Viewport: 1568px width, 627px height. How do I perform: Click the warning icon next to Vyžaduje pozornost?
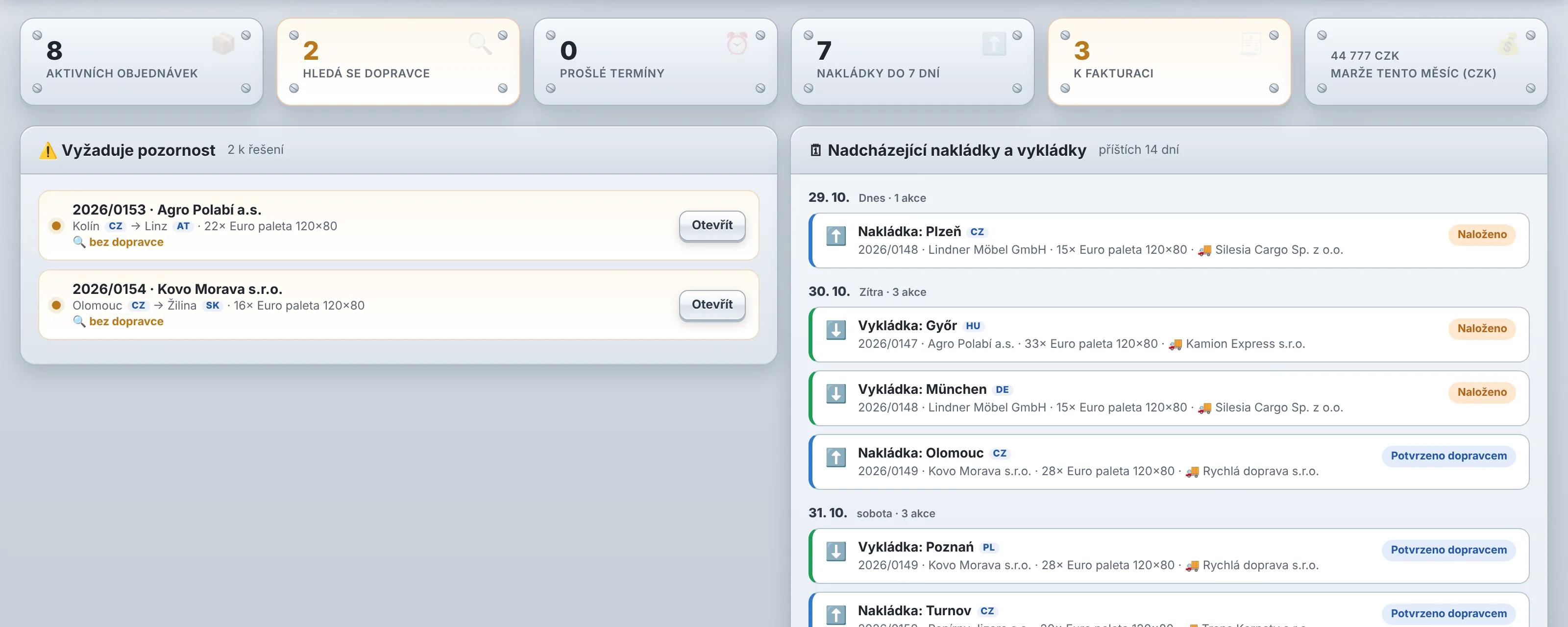[x=48, y=150]
